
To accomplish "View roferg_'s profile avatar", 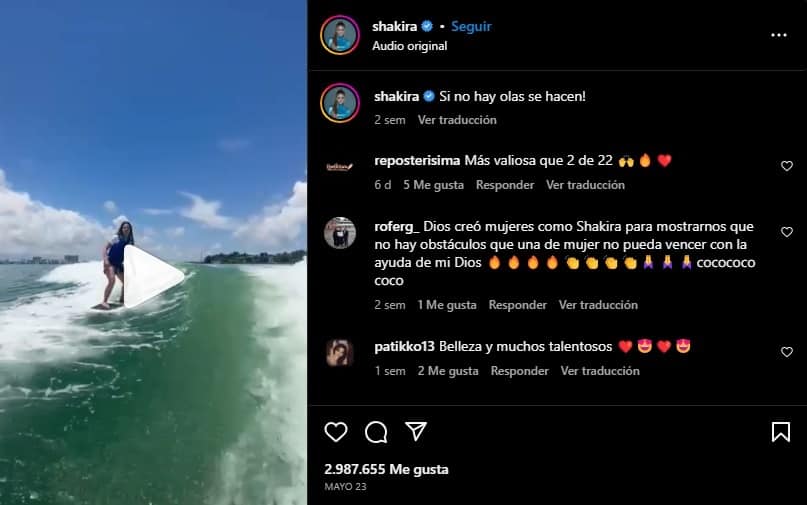I will 340,233.
